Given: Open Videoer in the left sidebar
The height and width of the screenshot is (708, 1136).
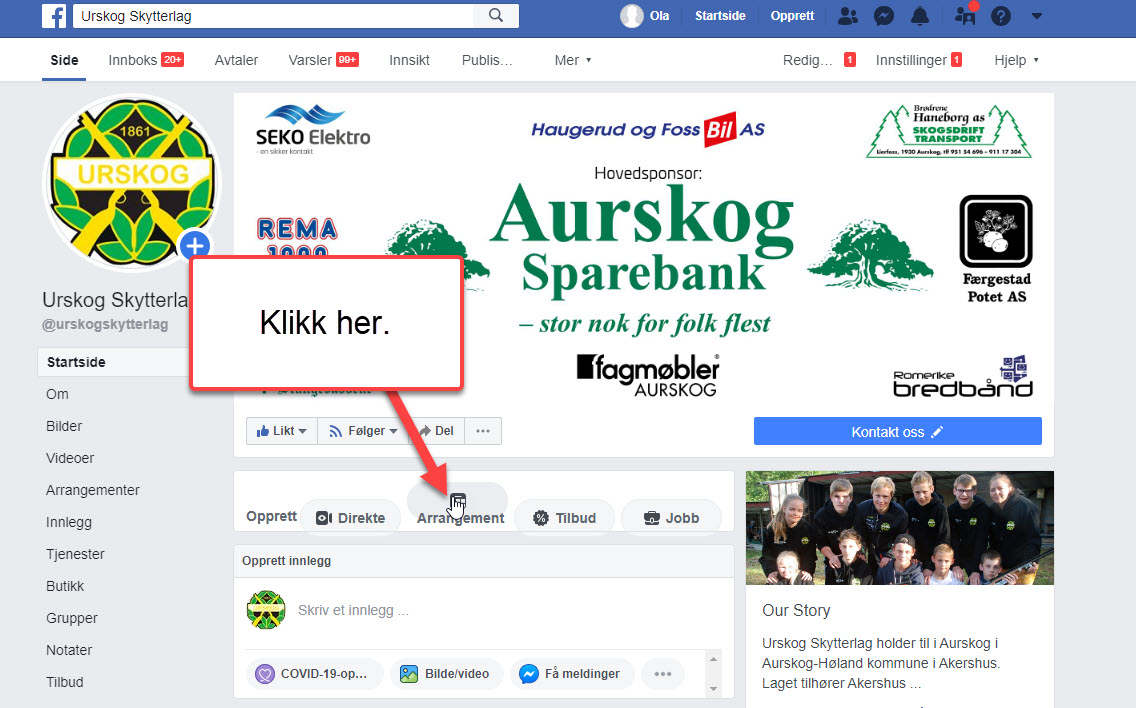Looking at the screenshot, I should click(x=70, y=458).
